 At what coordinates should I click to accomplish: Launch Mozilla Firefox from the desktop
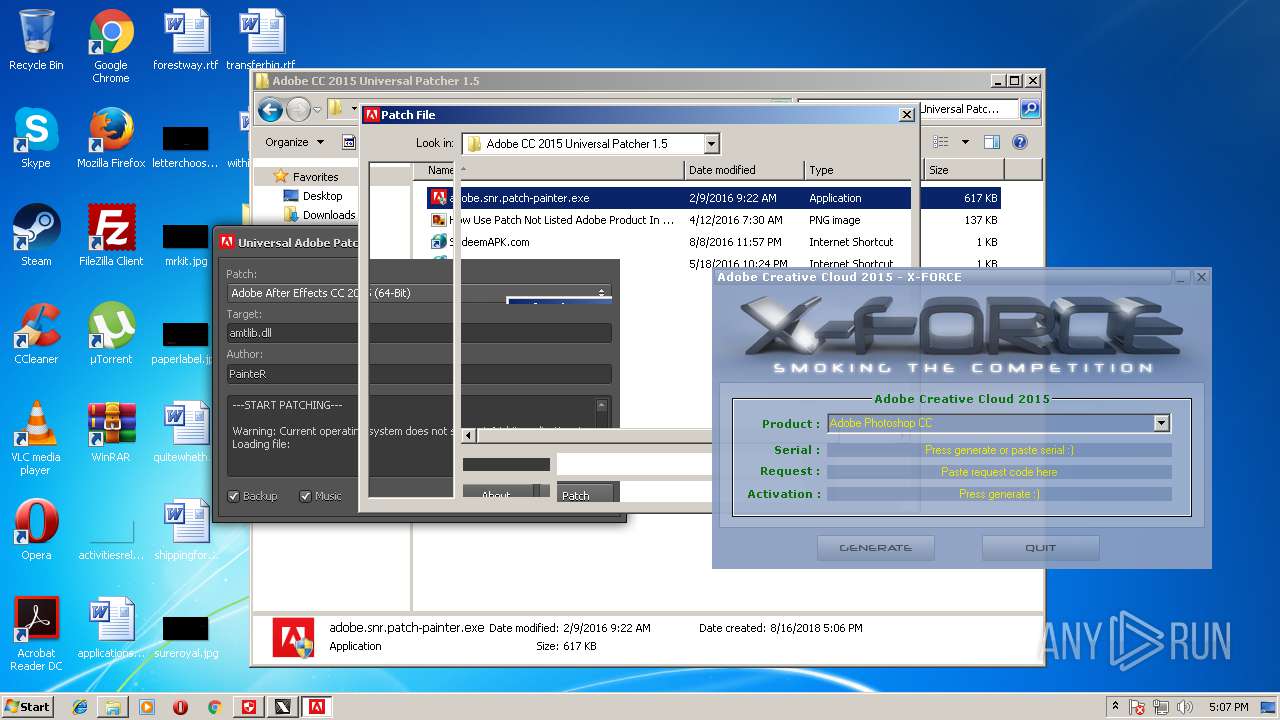click(111, 138)
